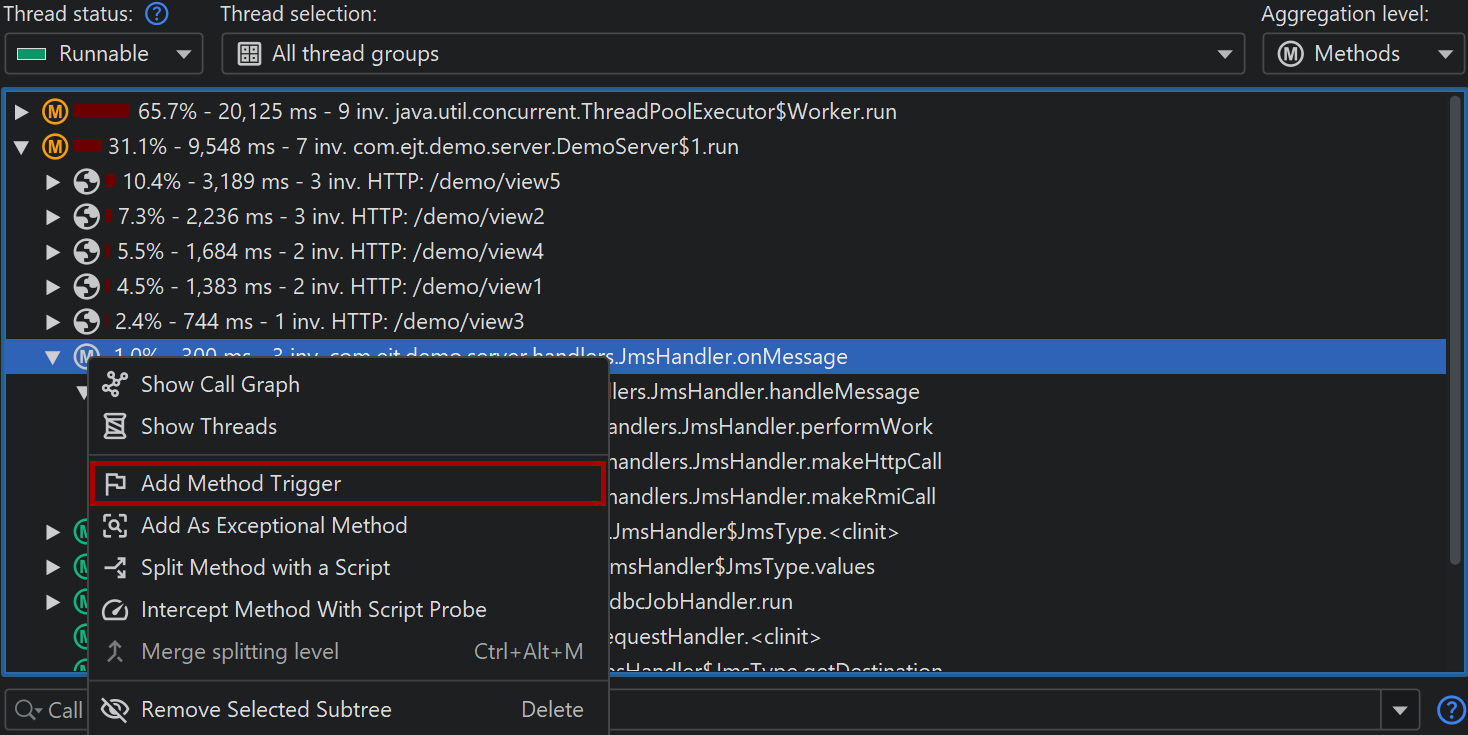Select the HTTP: /demo/view2 row

(330, 217)
